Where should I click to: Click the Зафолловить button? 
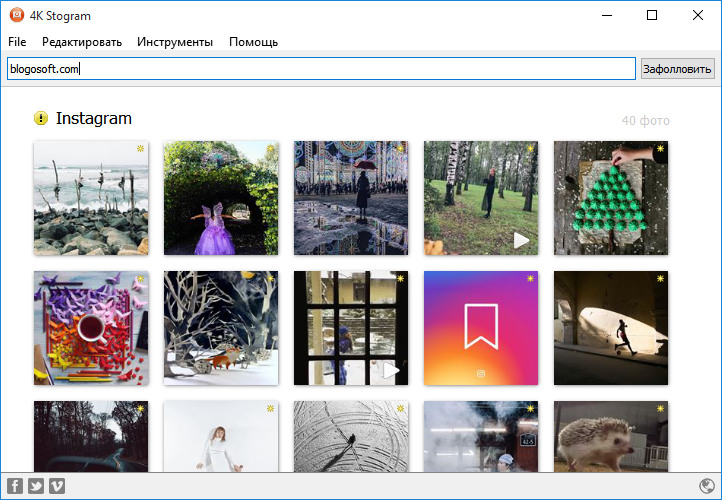(677, 69)
